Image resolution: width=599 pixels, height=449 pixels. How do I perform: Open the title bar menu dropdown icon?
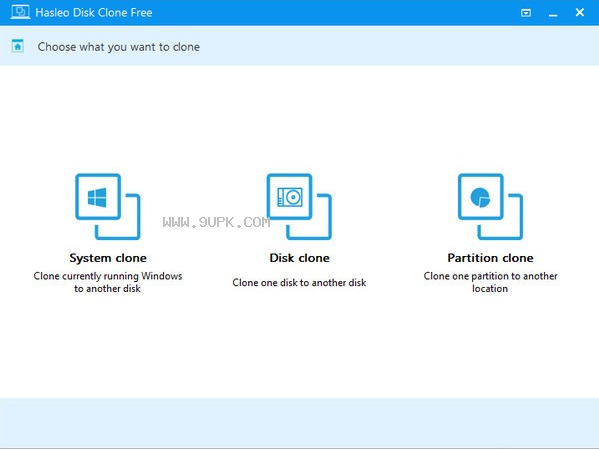(526, 13)
